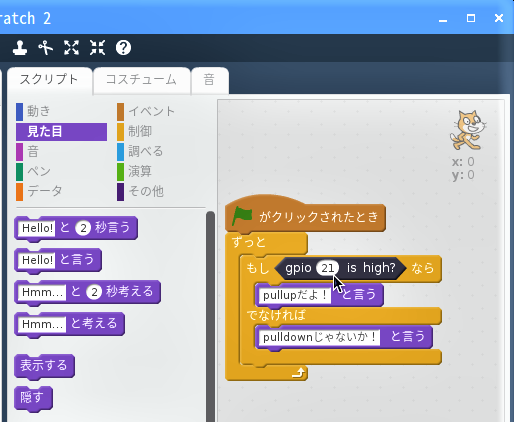Select the Delete scissors tool

click(x=46, y=48)
